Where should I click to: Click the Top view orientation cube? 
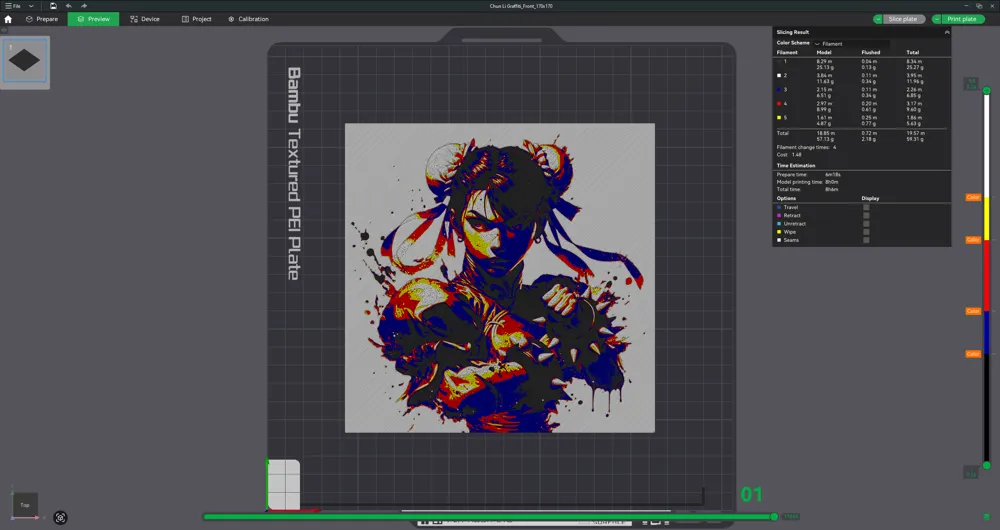point(25,505)
